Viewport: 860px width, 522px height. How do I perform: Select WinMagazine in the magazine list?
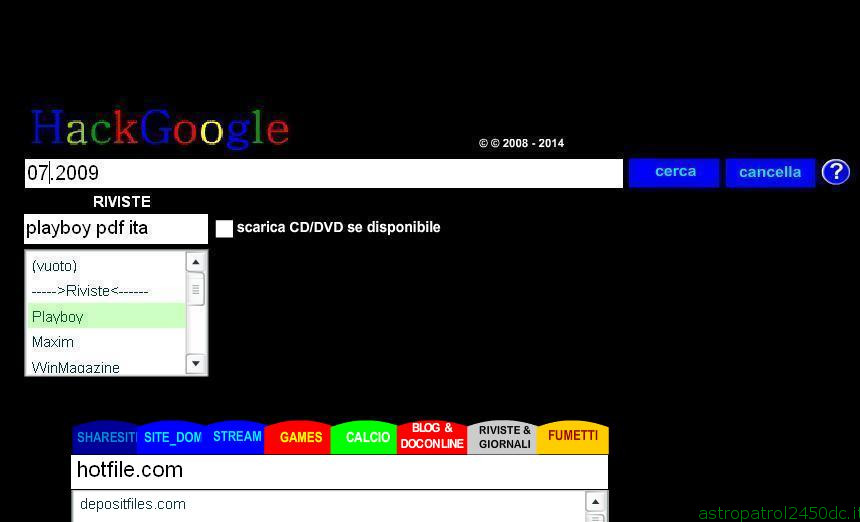(107, 366)
